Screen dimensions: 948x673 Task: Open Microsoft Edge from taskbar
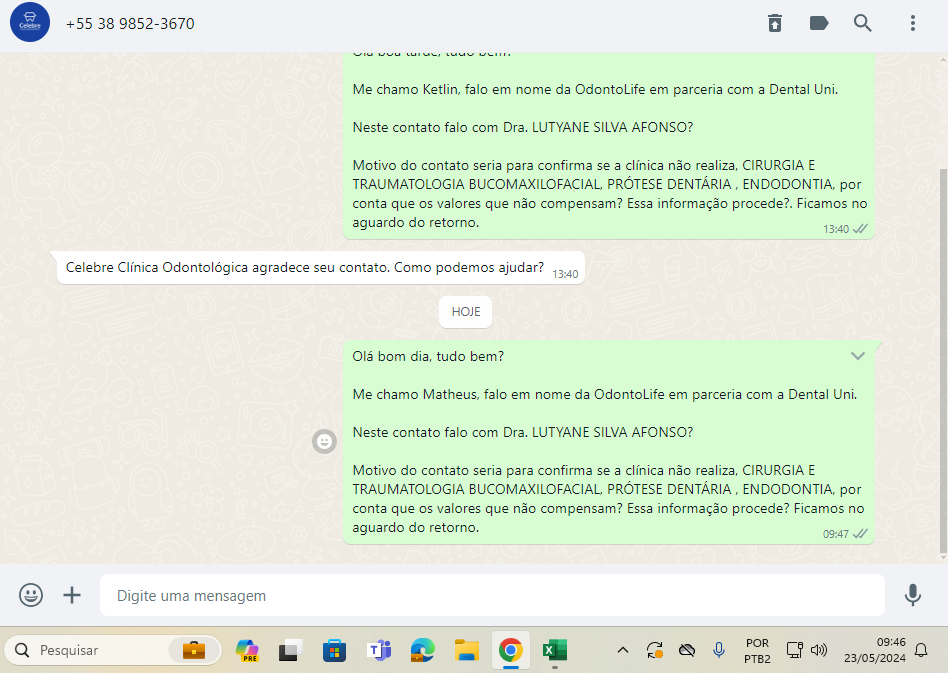(x=423, y=650)
